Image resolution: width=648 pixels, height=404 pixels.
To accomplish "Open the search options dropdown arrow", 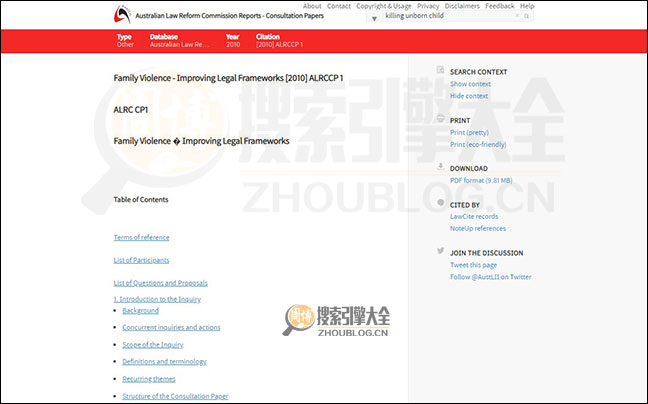I will [374, 18].
